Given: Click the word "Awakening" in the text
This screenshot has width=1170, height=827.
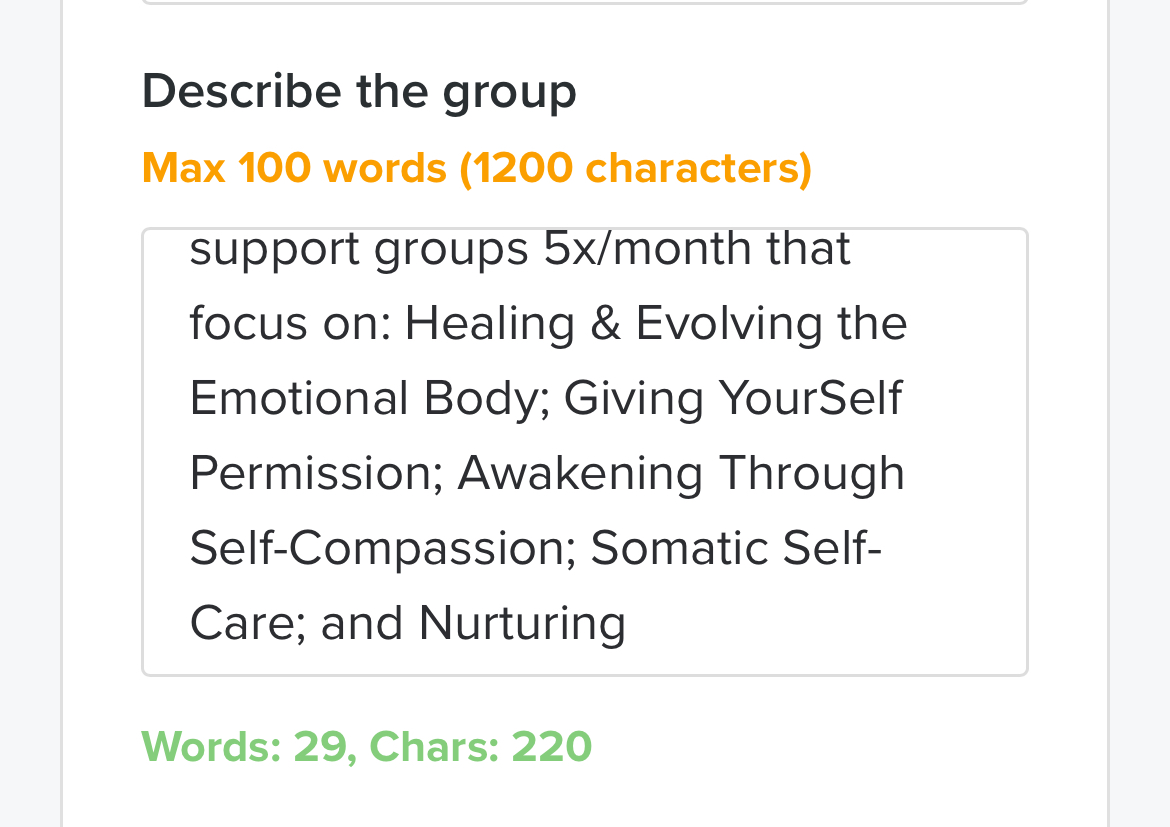Looking at the screenshot, I should 580,474.
